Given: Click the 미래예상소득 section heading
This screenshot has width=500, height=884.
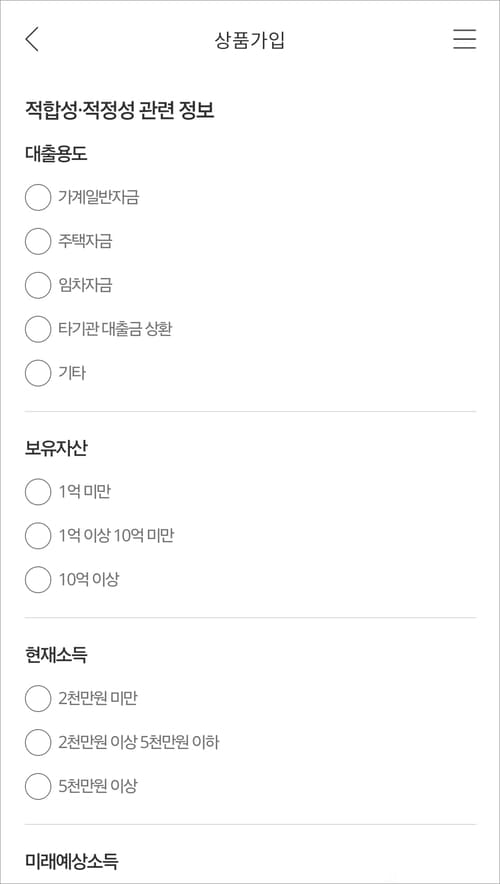Looking at the screenshot, I should coord(72,861).
